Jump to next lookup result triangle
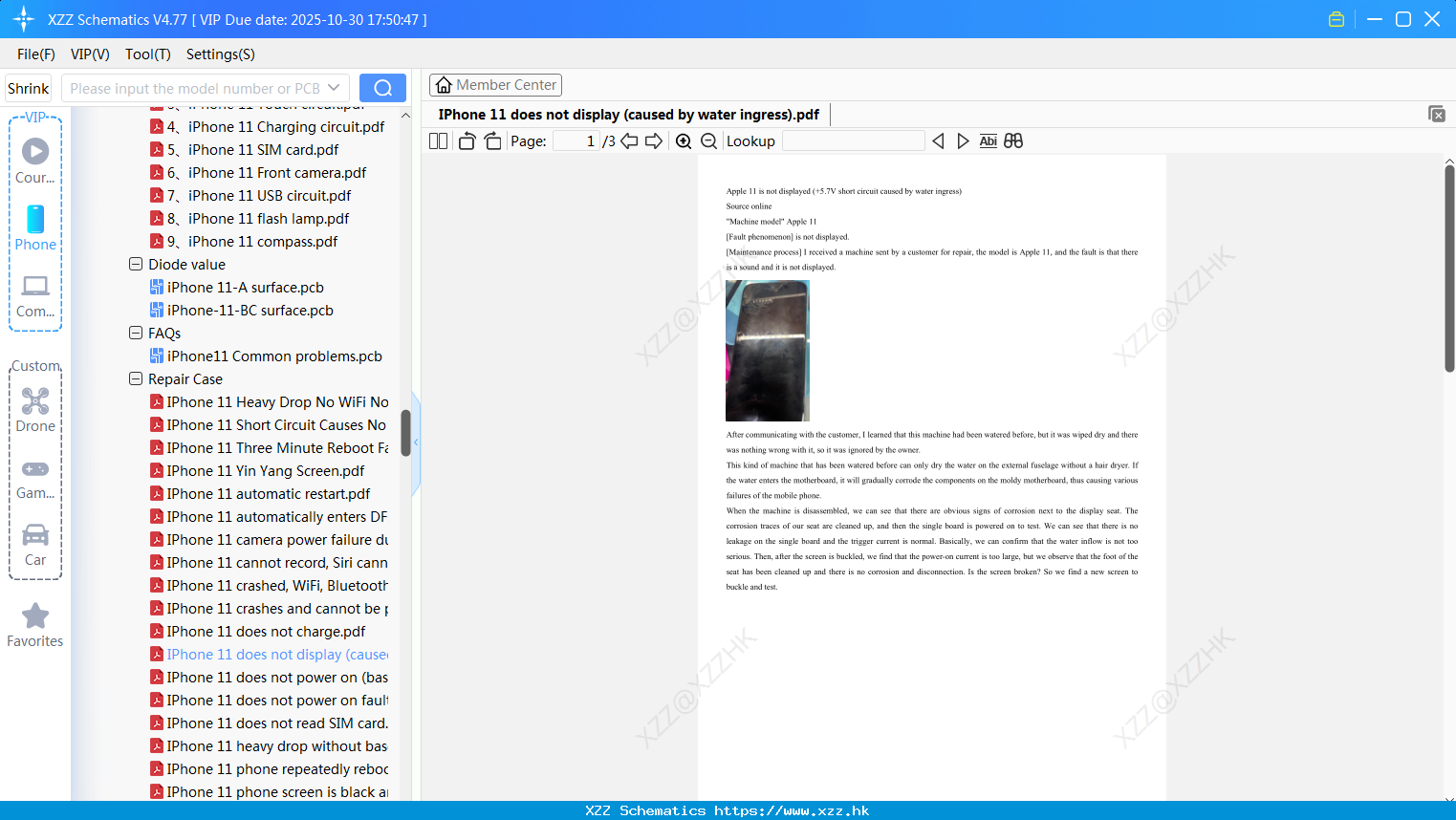The image size is (1456, 820). click(963, 141)
